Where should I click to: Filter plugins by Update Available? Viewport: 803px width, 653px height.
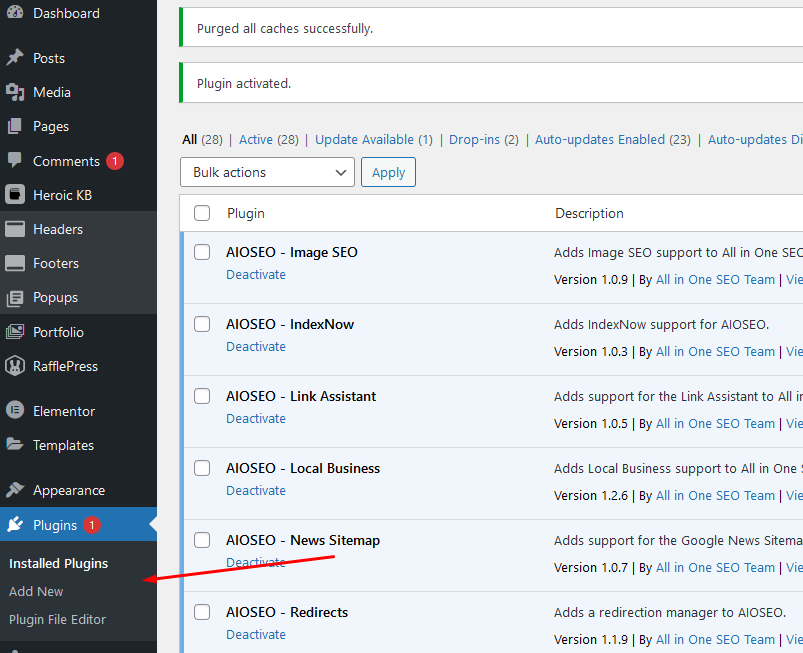coord(366,140)
